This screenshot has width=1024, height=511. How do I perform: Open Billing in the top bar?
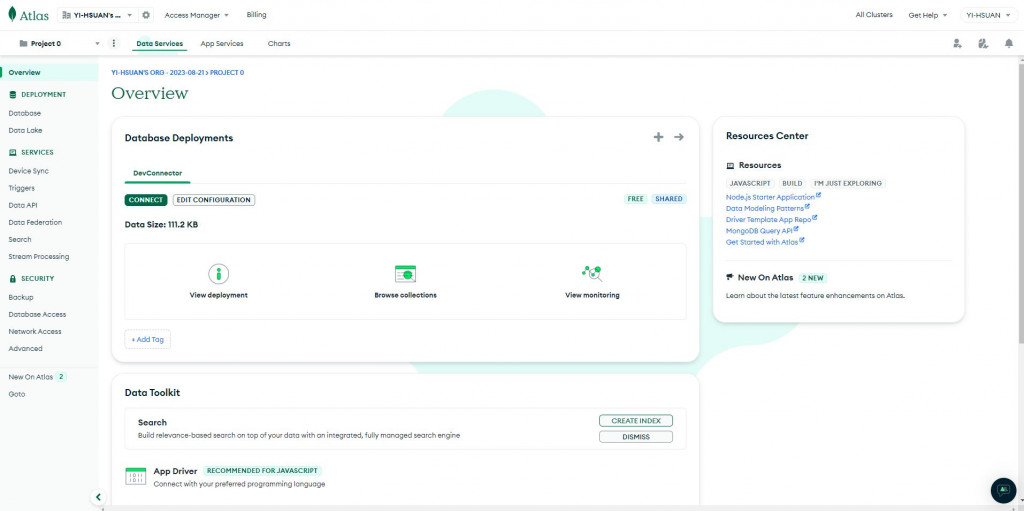(256, 15)
